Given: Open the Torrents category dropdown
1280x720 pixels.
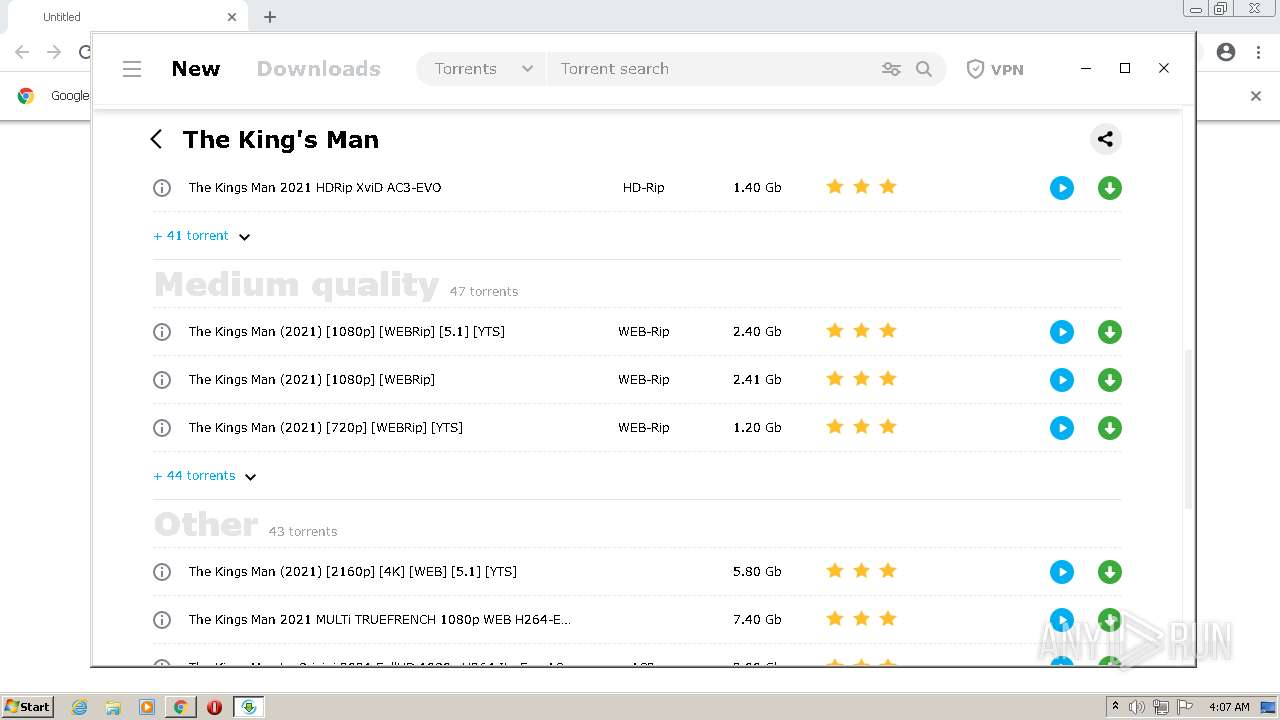Looking at the screenshot, I should 483,69.
